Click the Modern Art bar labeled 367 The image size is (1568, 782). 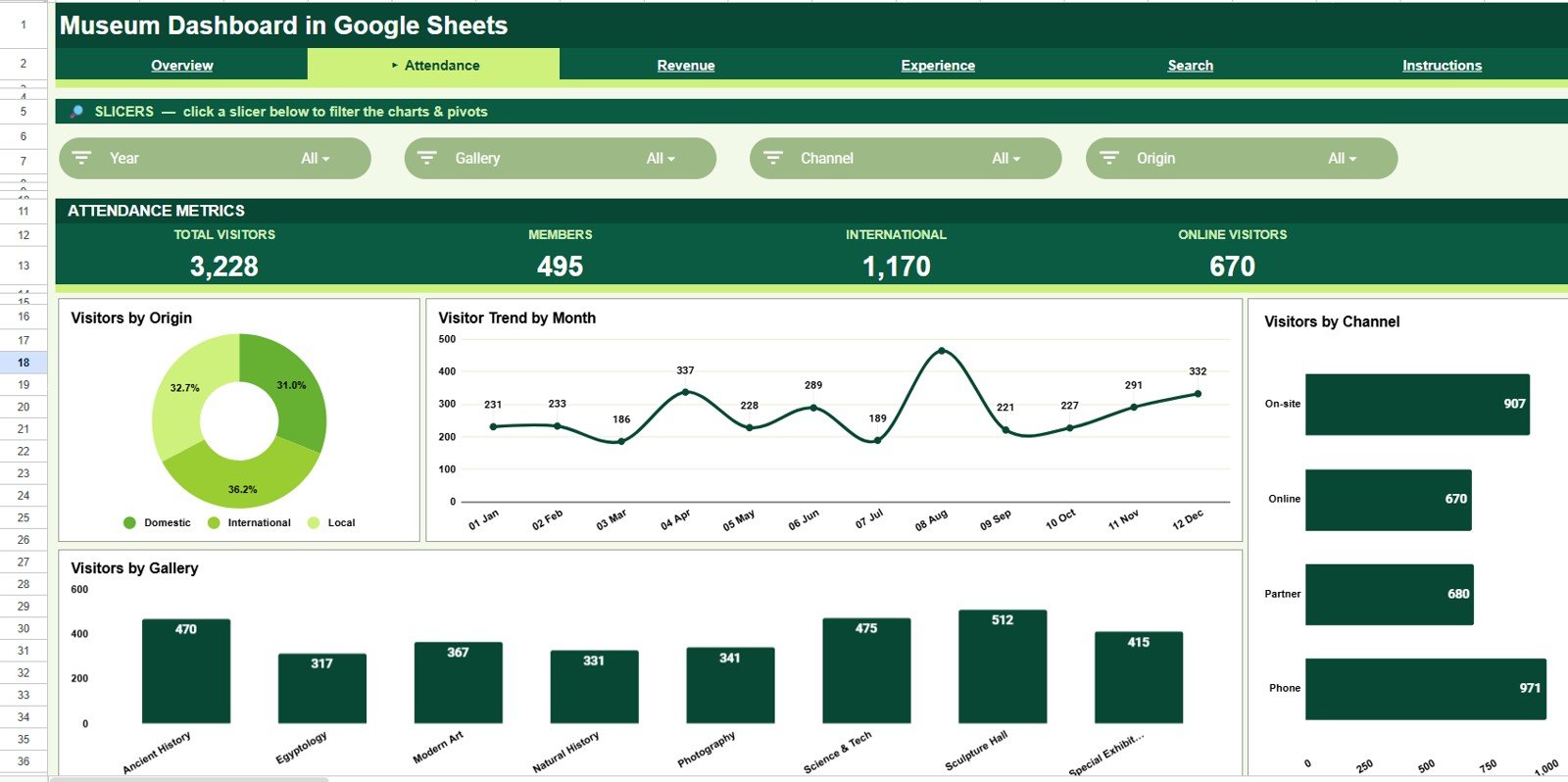click(458, 683)
